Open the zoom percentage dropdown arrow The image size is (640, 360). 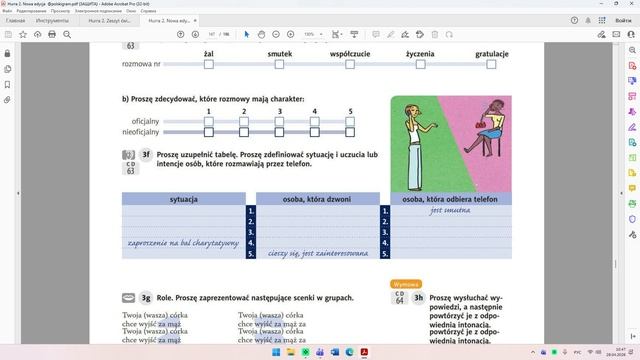321,35
